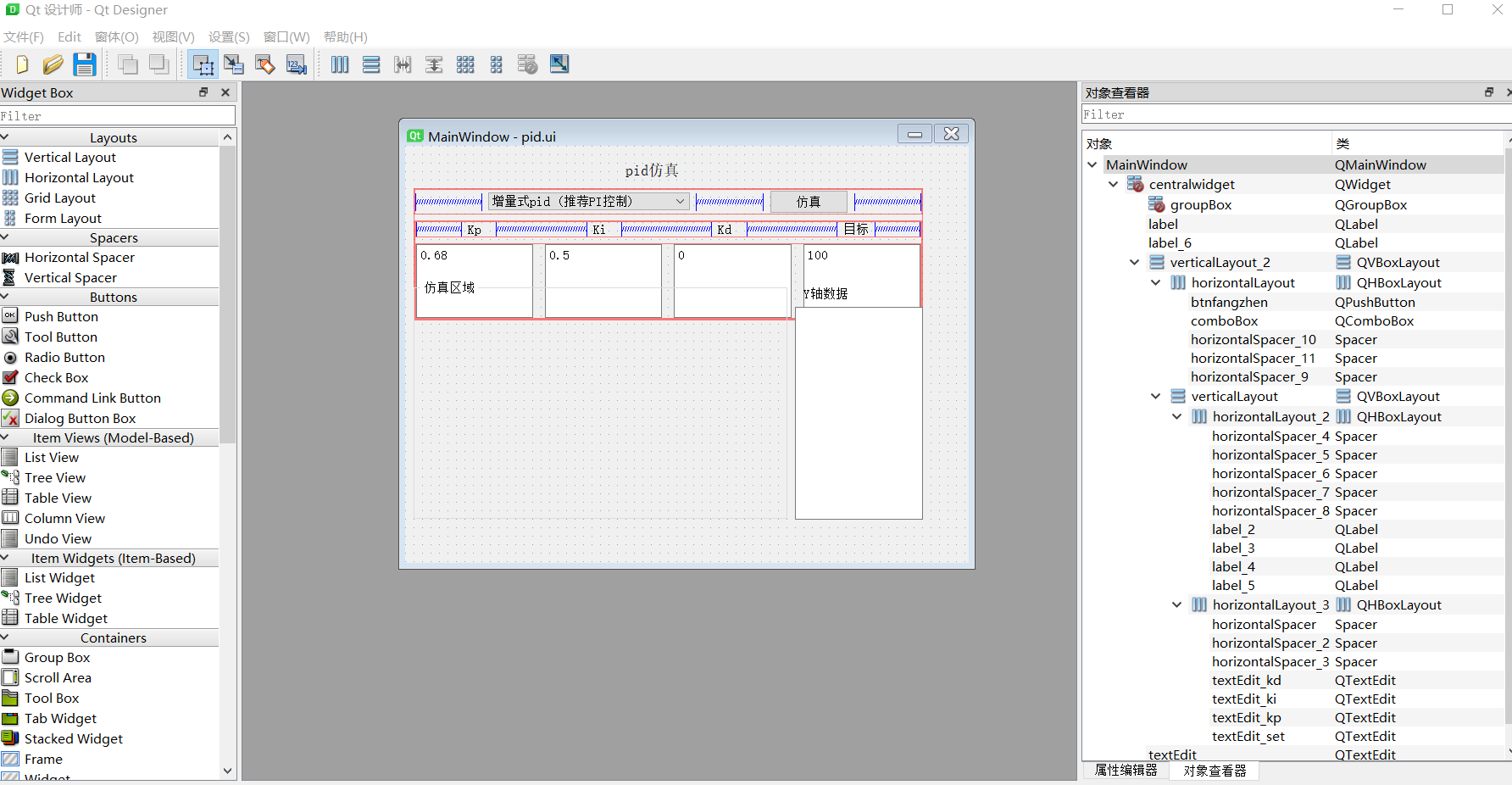The width and height of the screenshot is (1512, 785).
Task: Click the Widget Box vertical scrollbar down arrow
Action: click(227, 771)
